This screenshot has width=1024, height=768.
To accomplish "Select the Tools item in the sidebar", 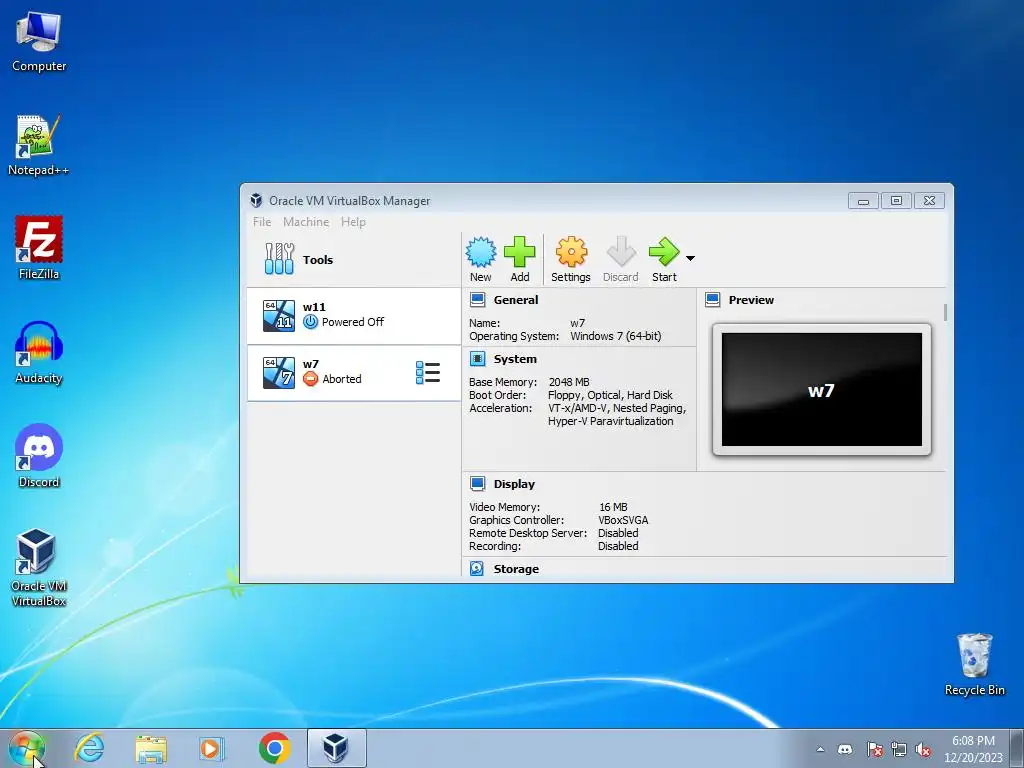I will click(x=353, y=259).
